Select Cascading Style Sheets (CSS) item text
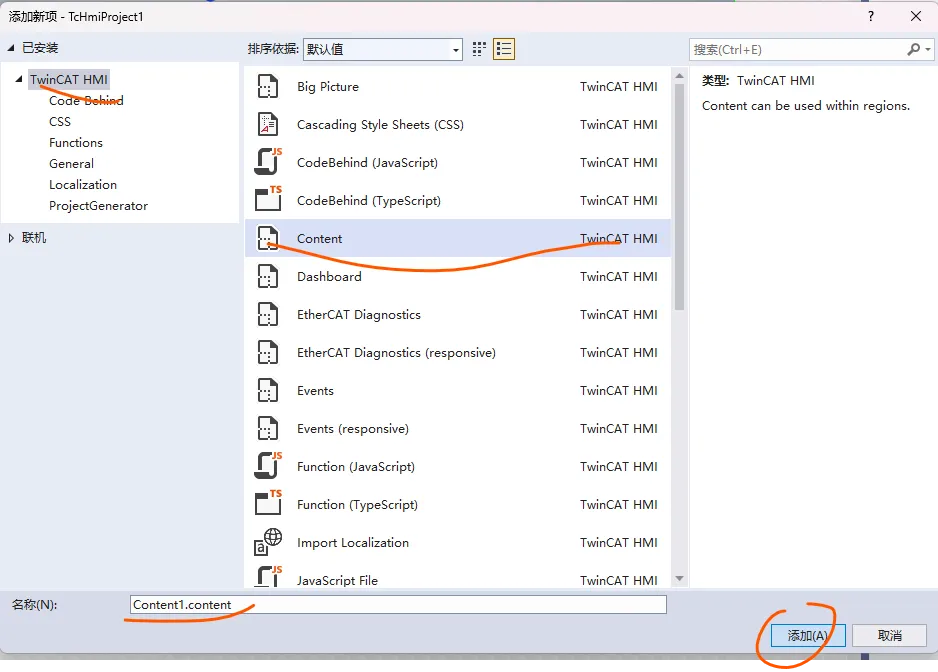This screenshot has width=938, height=672. 380,124
